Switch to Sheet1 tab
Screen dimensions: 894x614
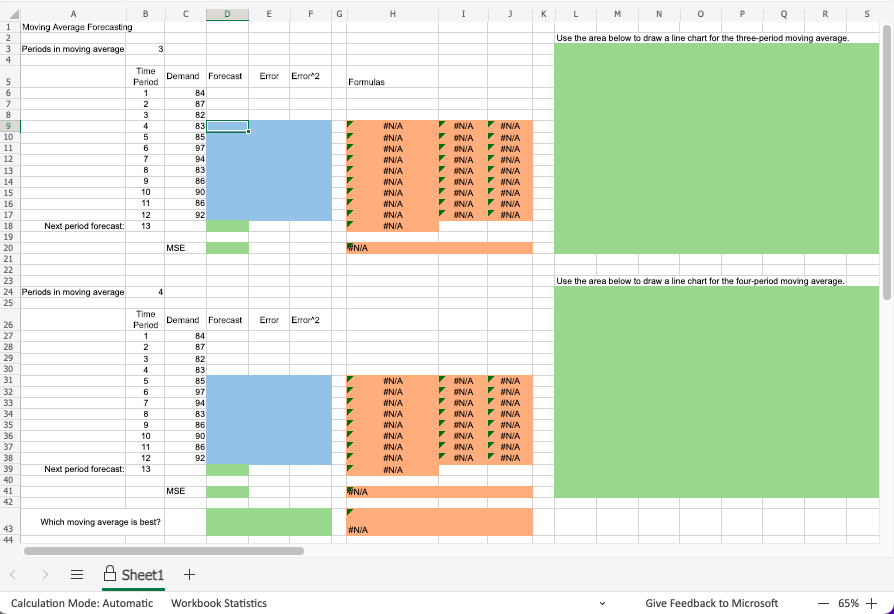click(133, 575)
